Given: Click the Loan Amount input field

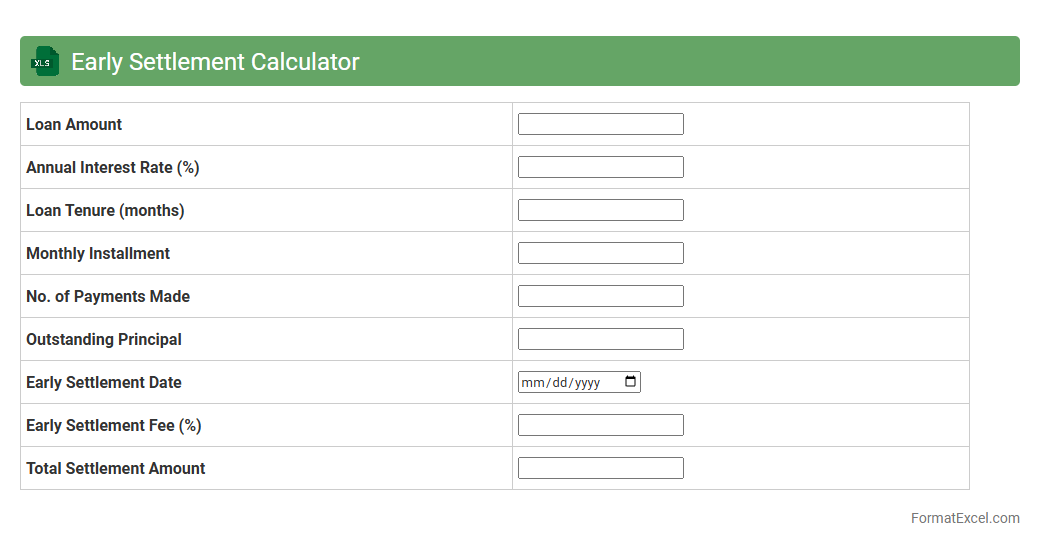Looking at the screenshot, I should point(600,124).
